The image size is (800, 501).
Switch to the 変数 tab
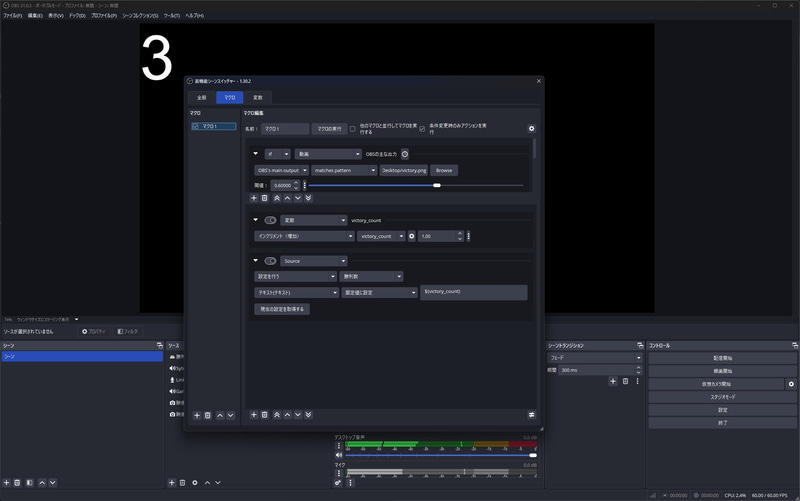[x=258, y=97]
